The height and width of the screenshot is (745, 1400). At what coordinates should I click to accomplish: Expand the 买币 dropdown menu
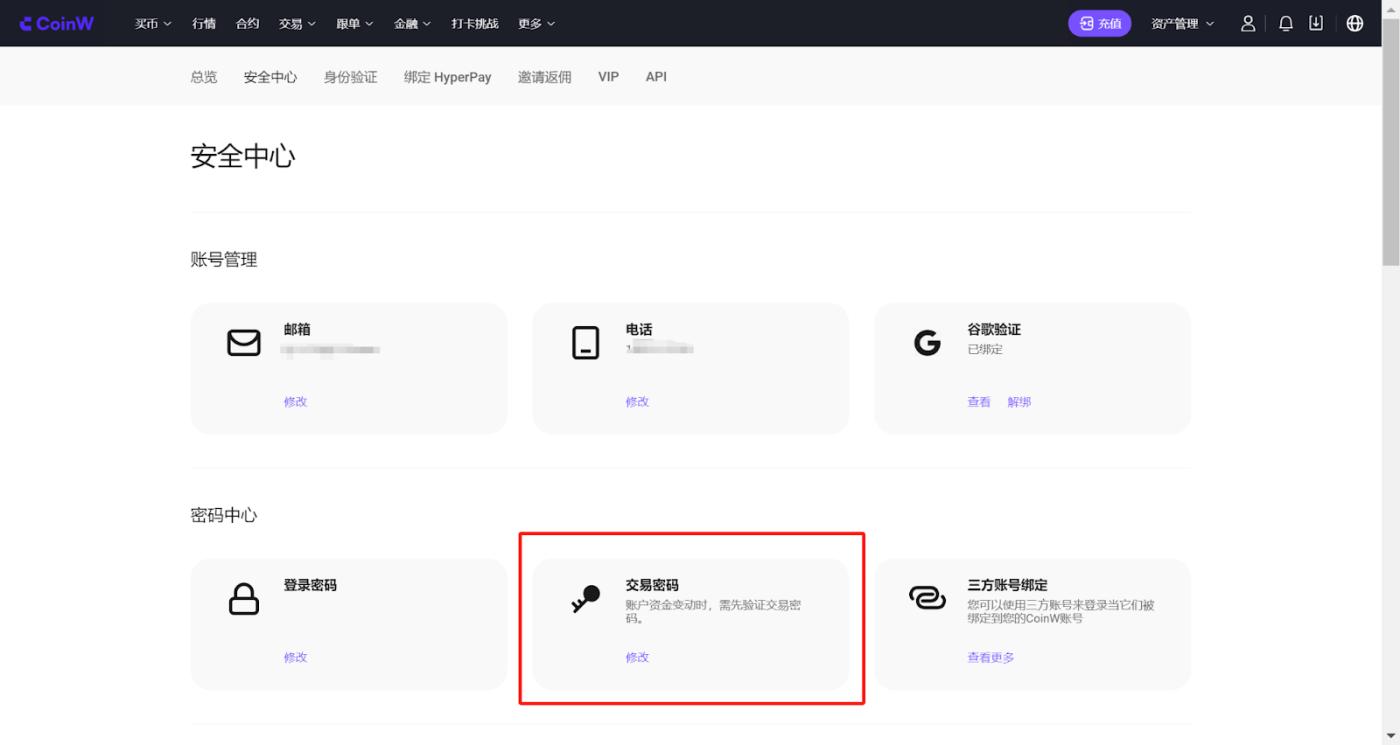[x=153, y=23]
